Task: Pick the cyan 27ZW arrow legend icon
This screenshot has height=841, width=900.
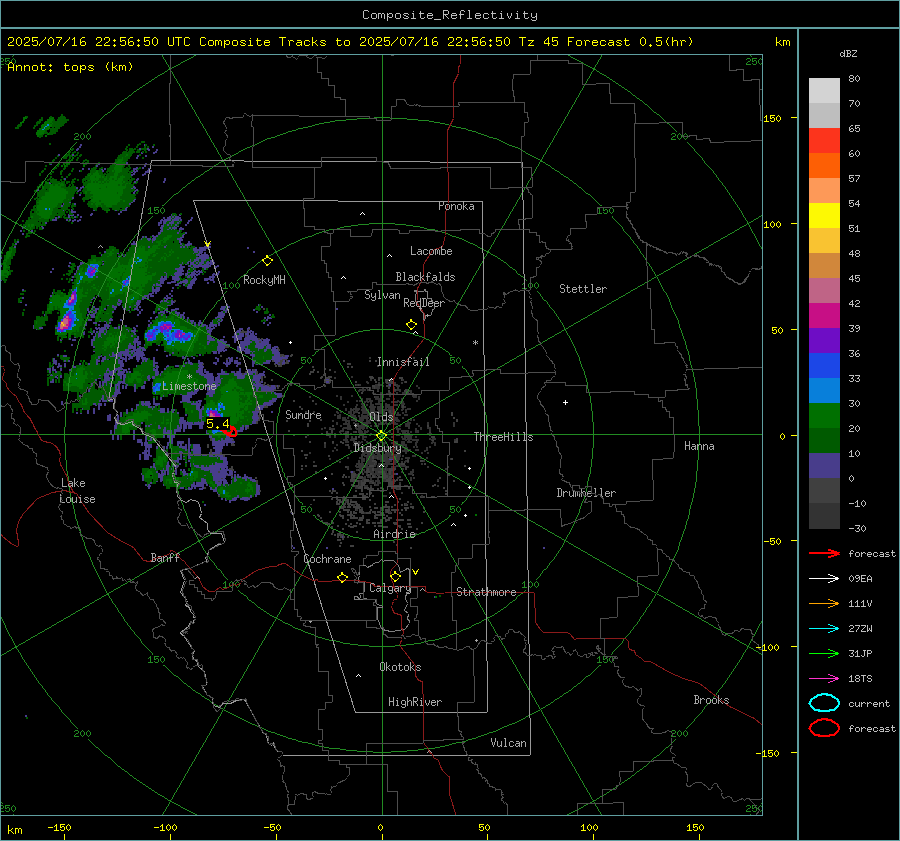Action: (824, 629)
